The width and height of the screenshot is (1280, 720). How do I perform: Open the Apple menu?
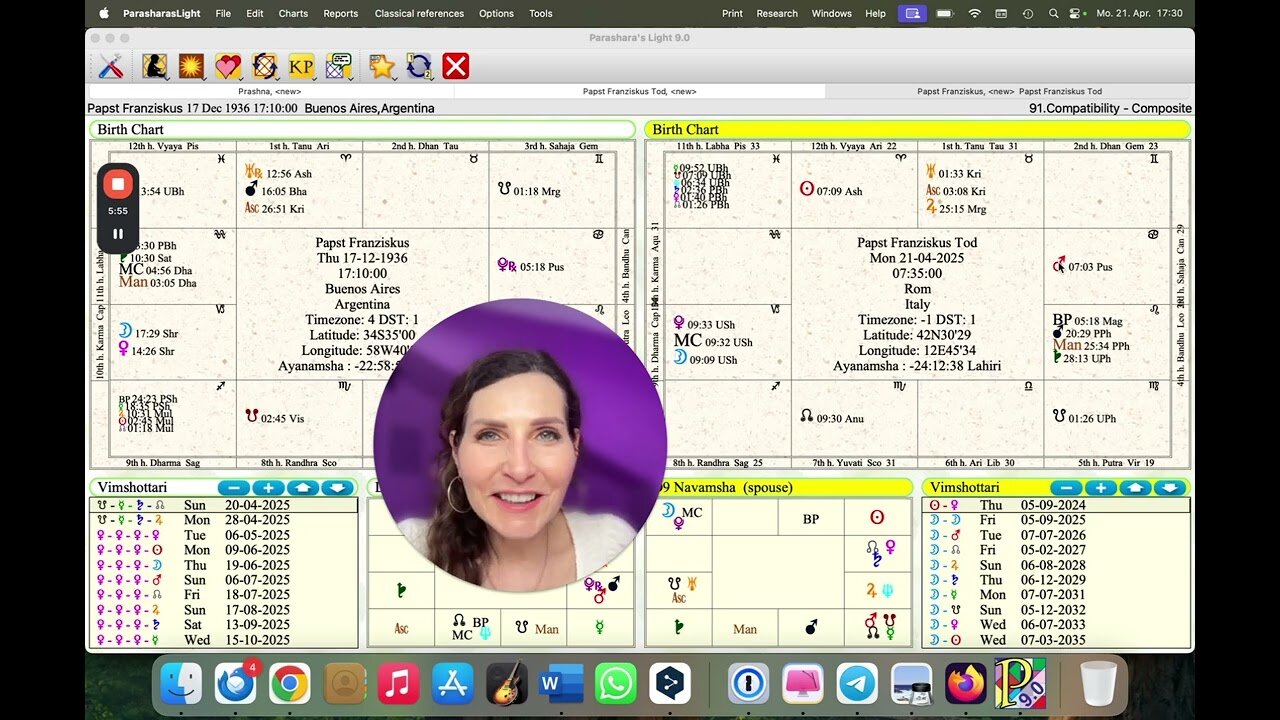104,13
